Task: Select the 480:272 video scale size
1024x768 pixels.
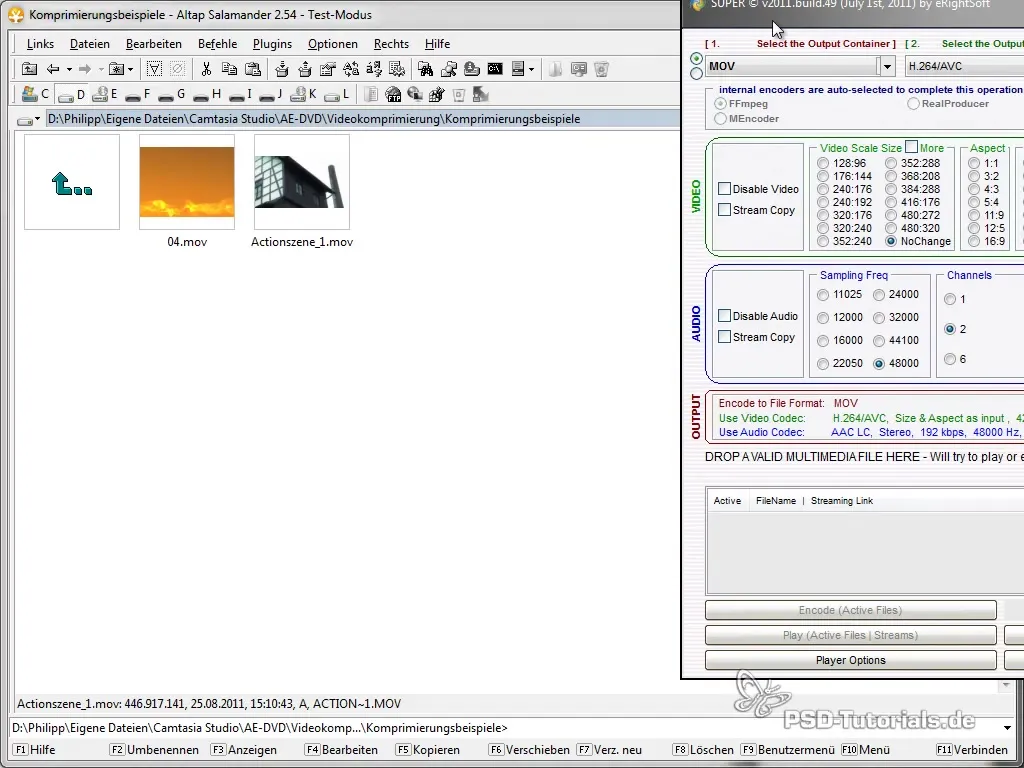Action: pyautogui.click(x=891, y=216)
